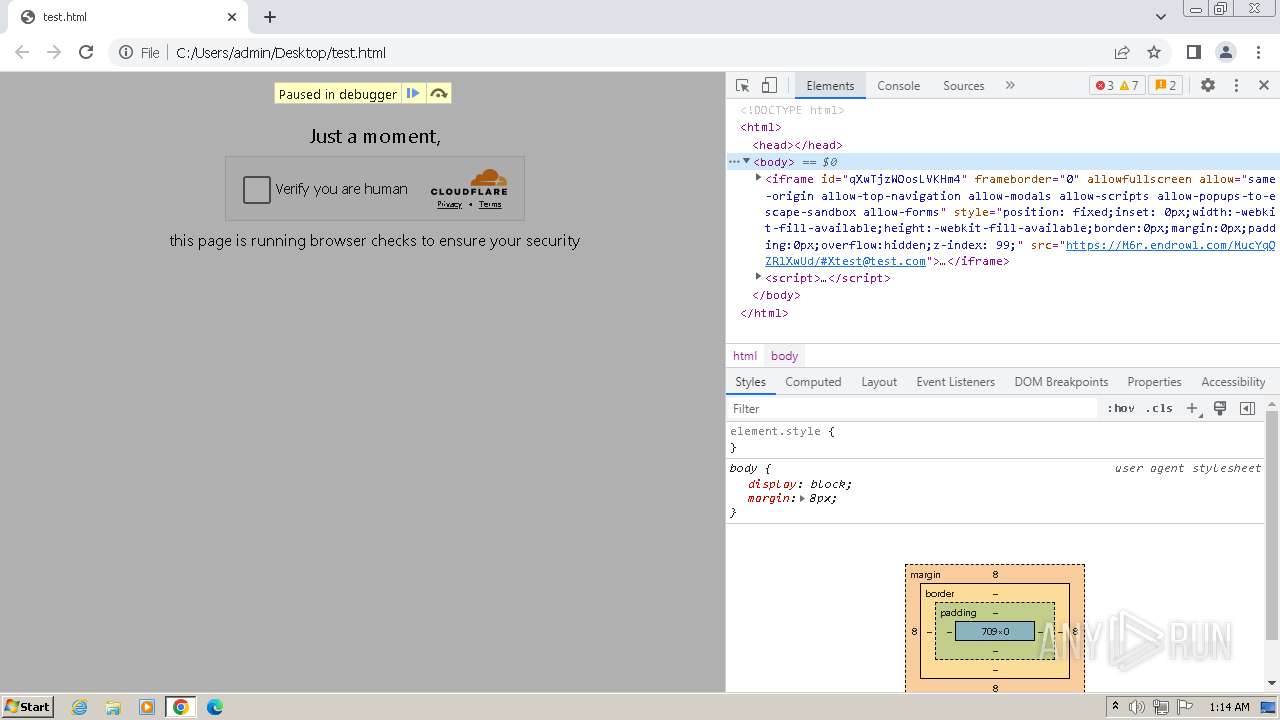The width and height of the screenshot is (1280, 720).
Task: Add a new style rule plus icon
Action: tap(1192, 408)
